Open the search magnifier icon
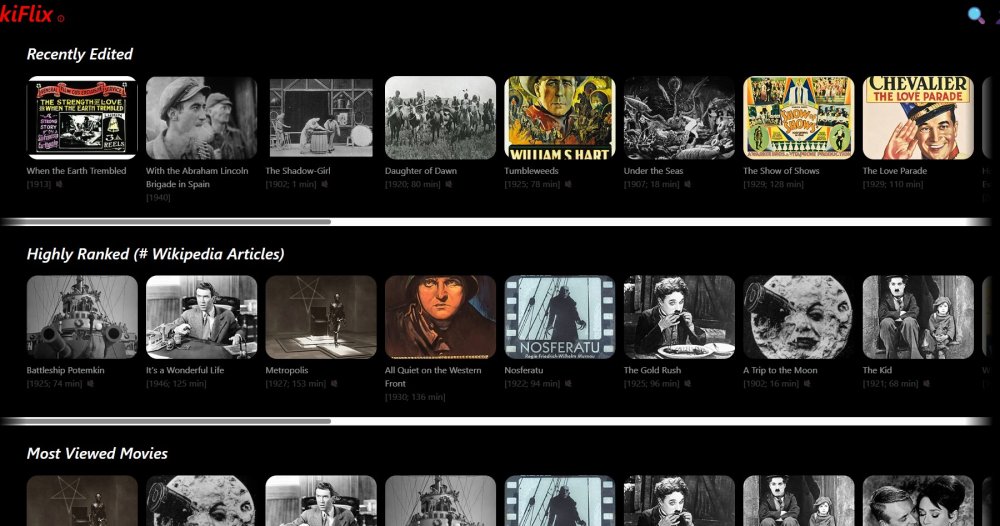 tap(976, 15)
